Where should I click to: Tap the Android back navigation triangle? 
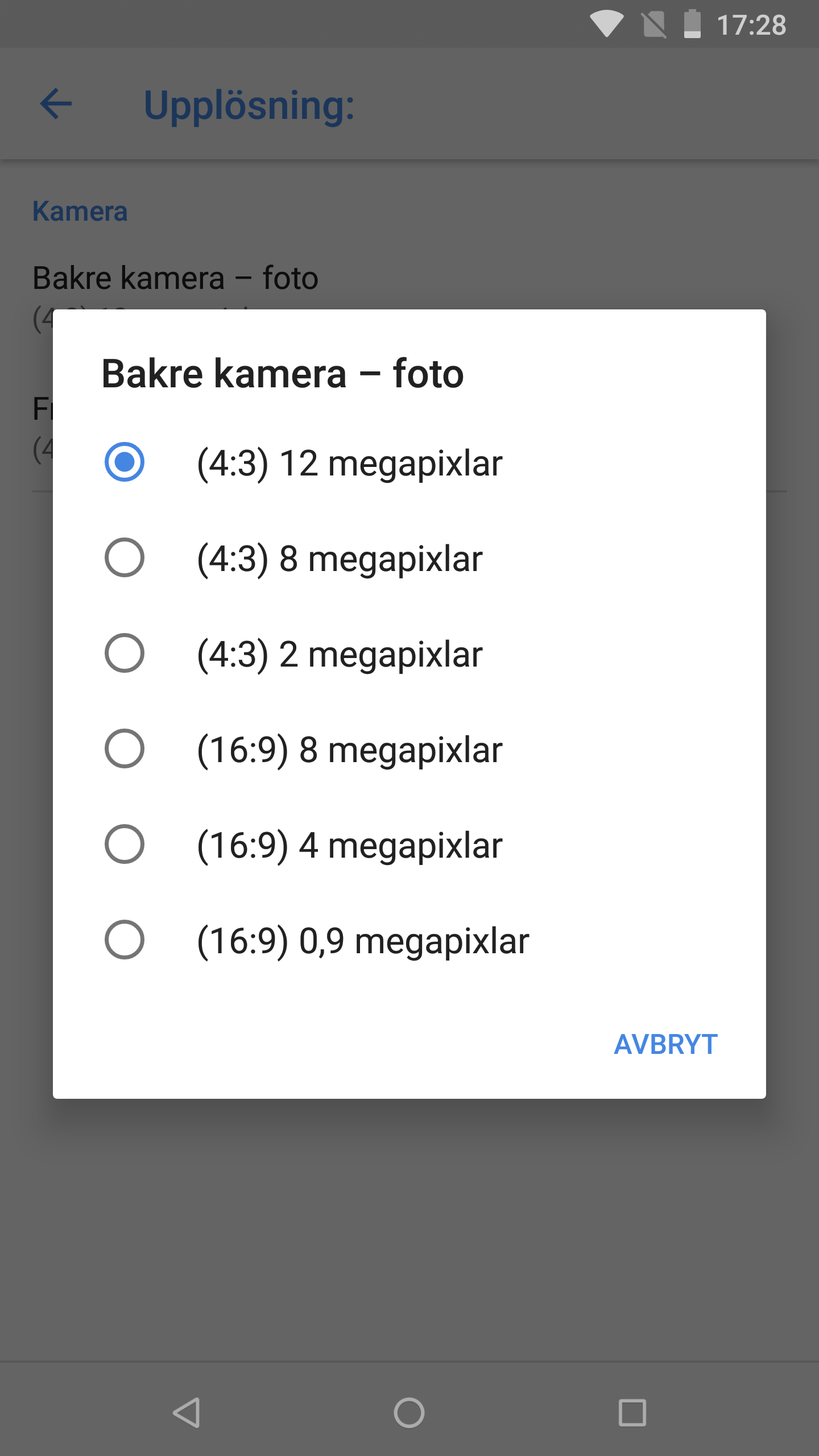(187, 1413)
